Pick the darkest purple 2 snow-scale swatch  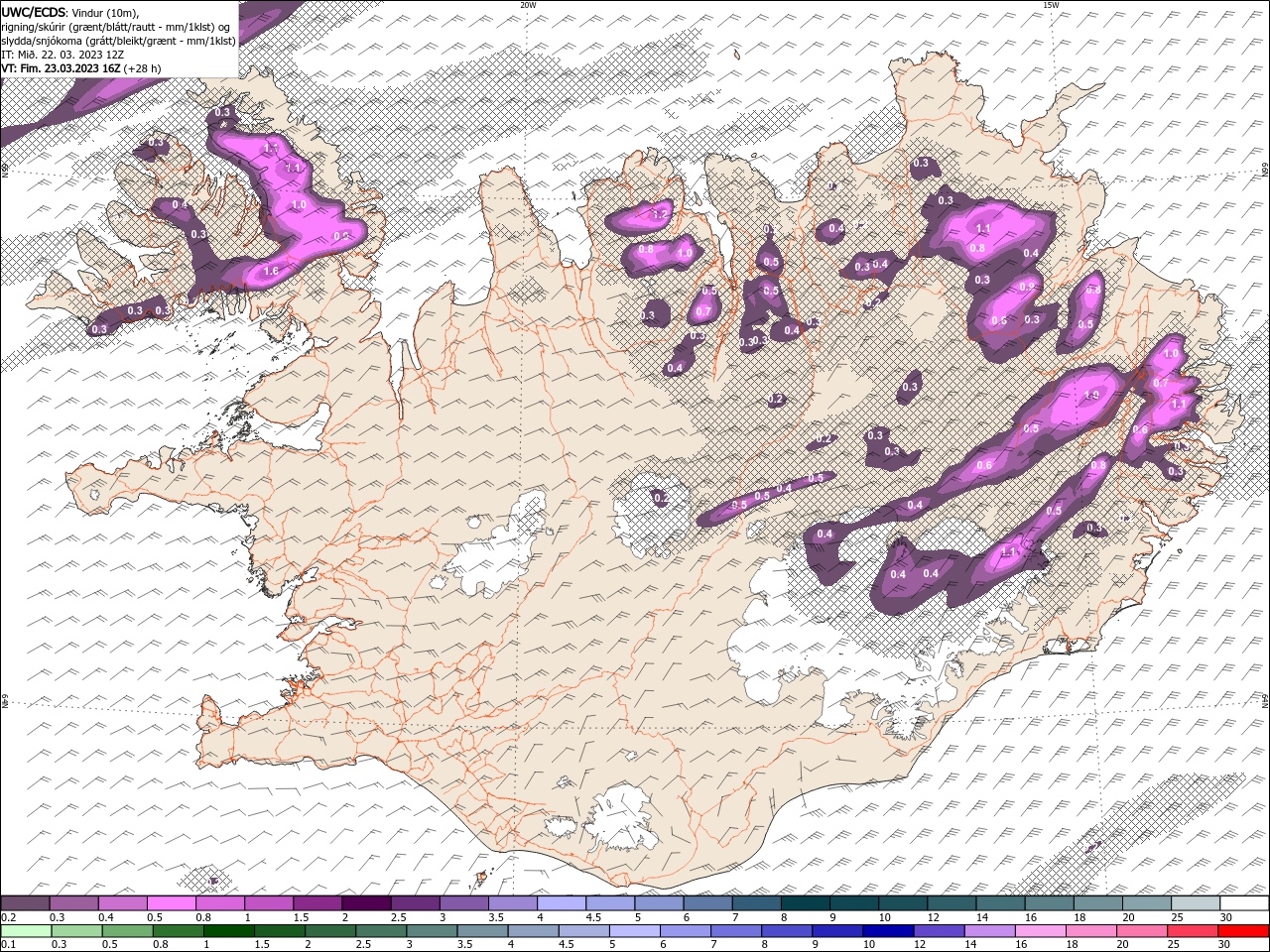click(x=366, y=903)
